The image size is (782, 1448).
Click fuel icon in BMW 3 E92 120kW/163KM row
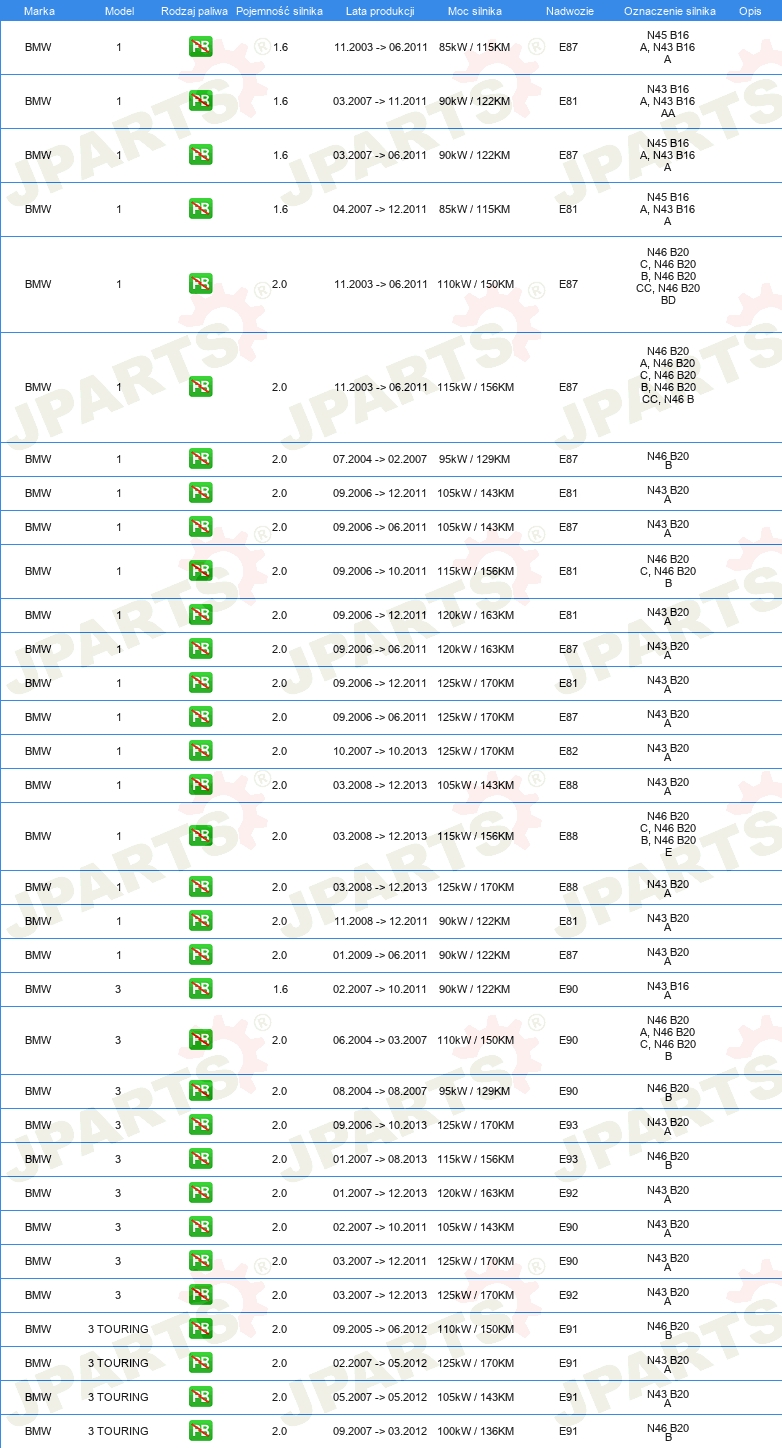click(200, 1193)
